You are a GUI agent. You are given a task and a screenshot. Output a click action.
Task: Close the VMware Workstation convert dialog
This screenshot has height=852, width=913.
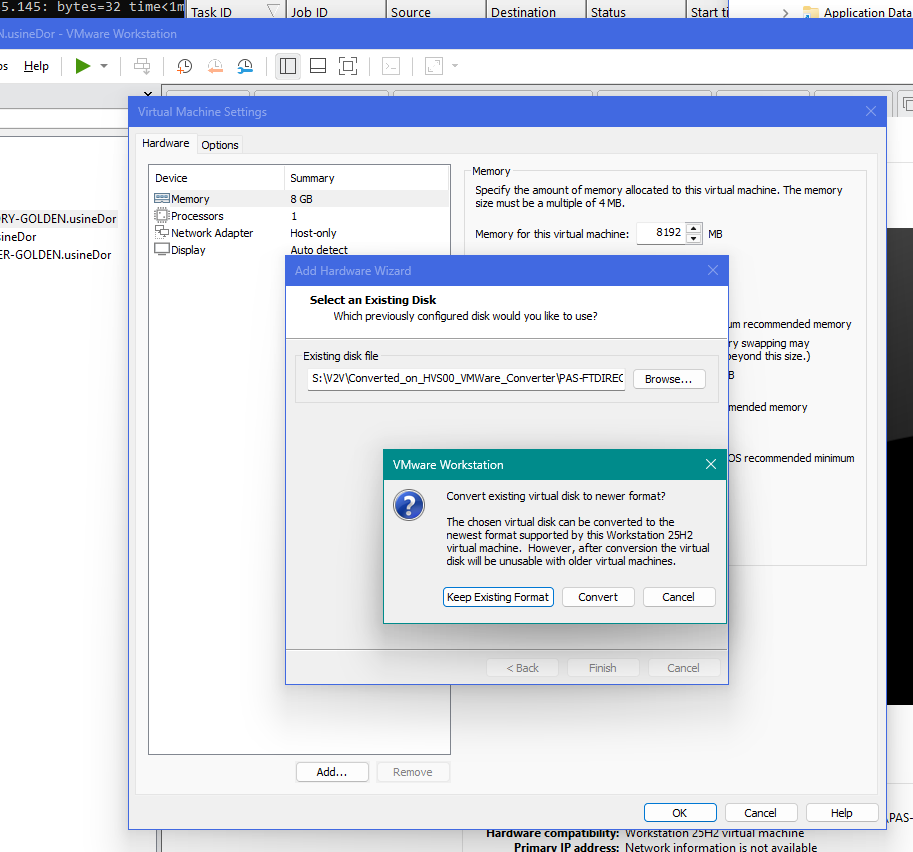pyautogui.click(x=711, y=464)
